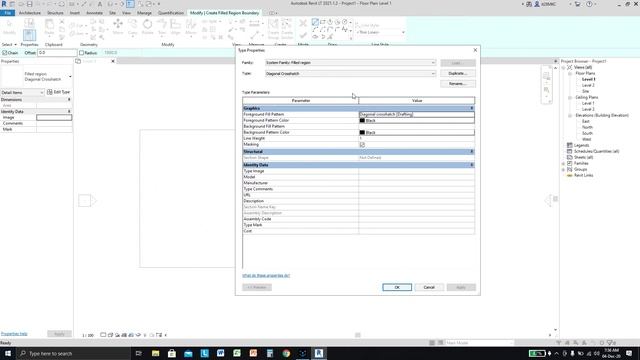Viewport: 640px width, 360px height.
Task: Click Cancel in Type Properties dialog
Action: 429,287
